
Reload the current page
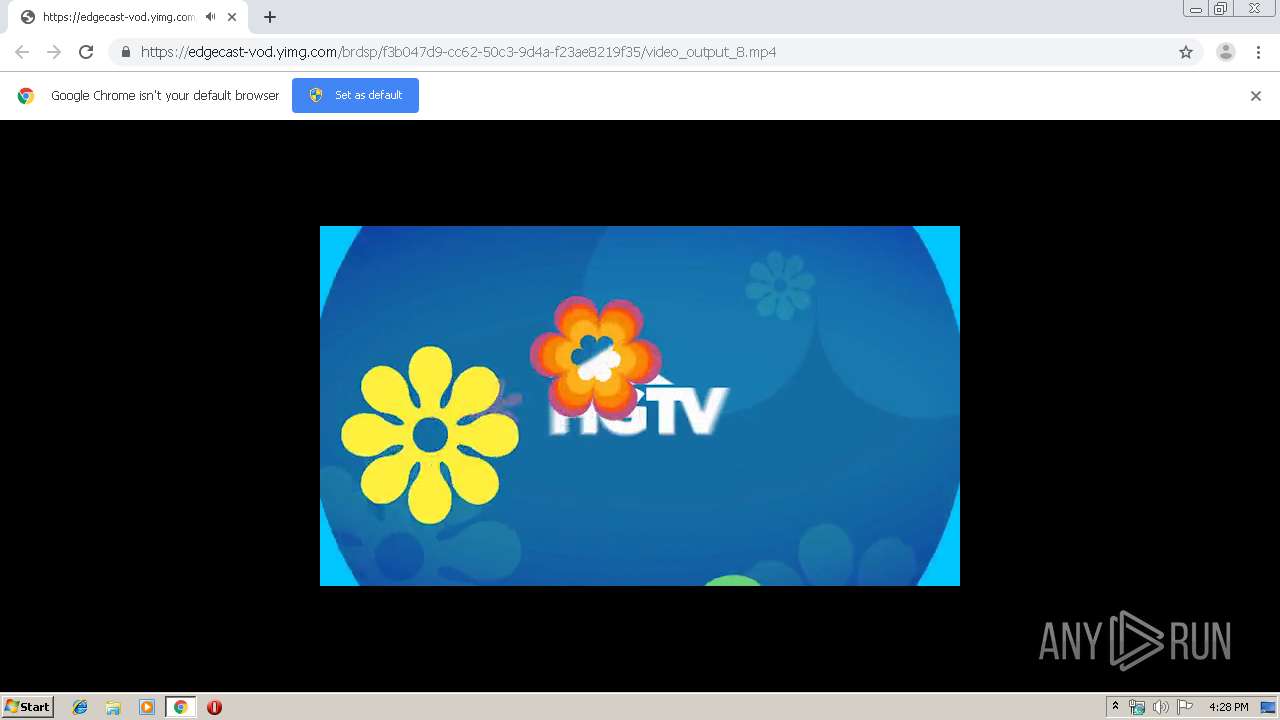[x=86, y=52]
